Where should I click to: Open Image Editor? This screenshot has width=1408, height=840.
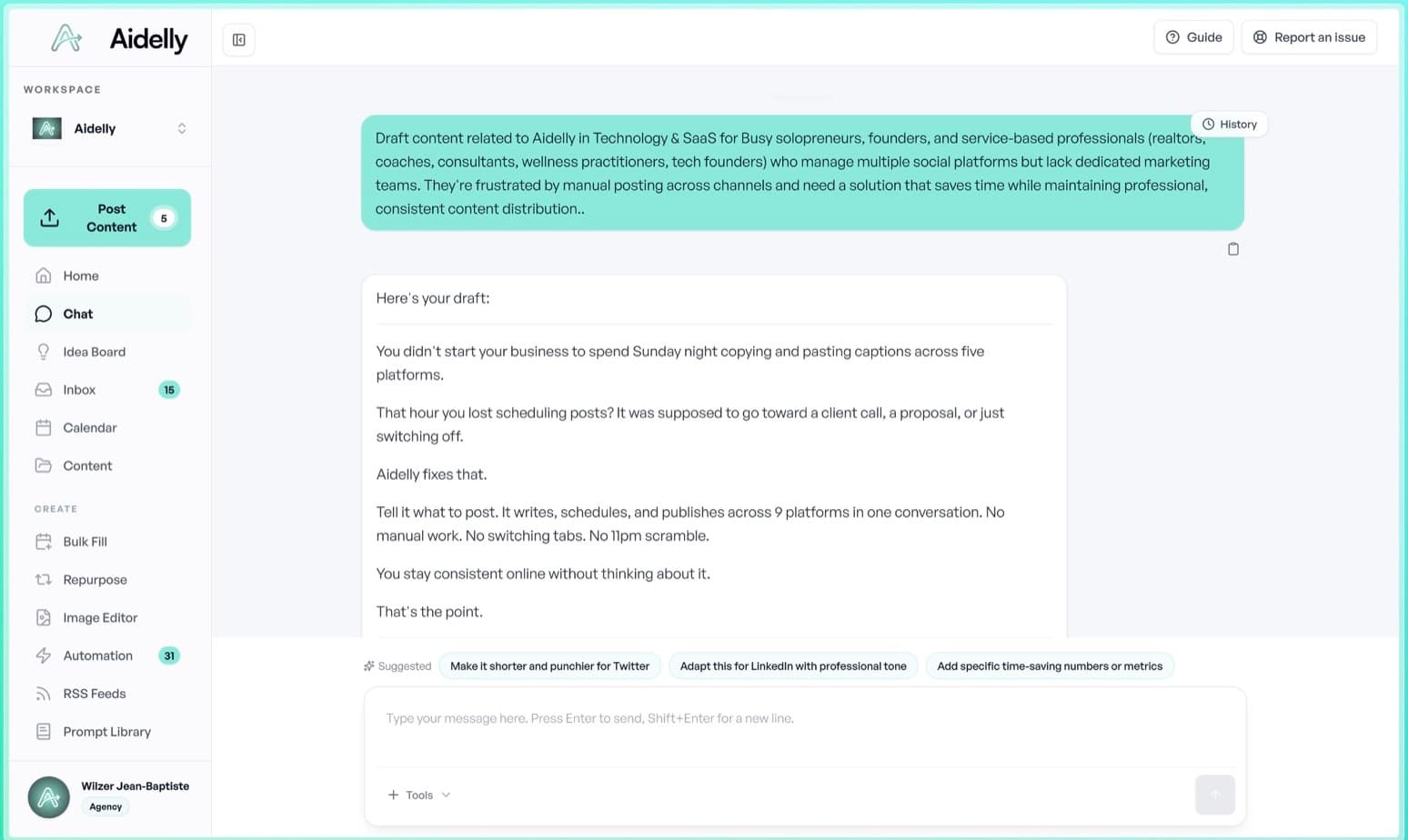pos(107,618)
